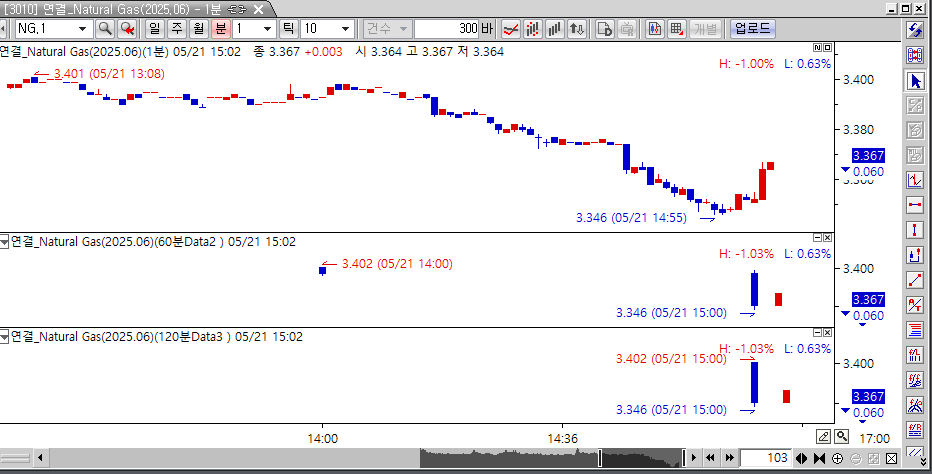Toggle the 일 (daily) period button
The image size is (932, 474).
155,29
